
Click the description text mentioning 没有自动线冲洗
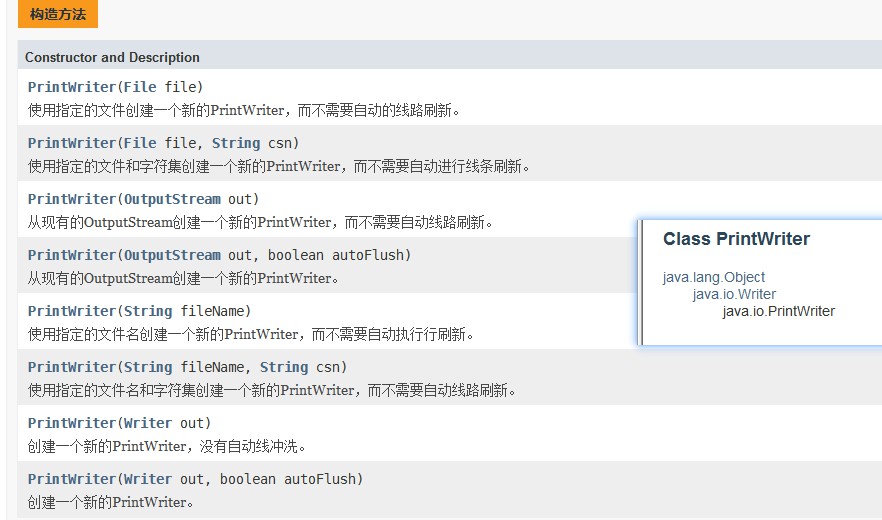[x=166, y=446]
